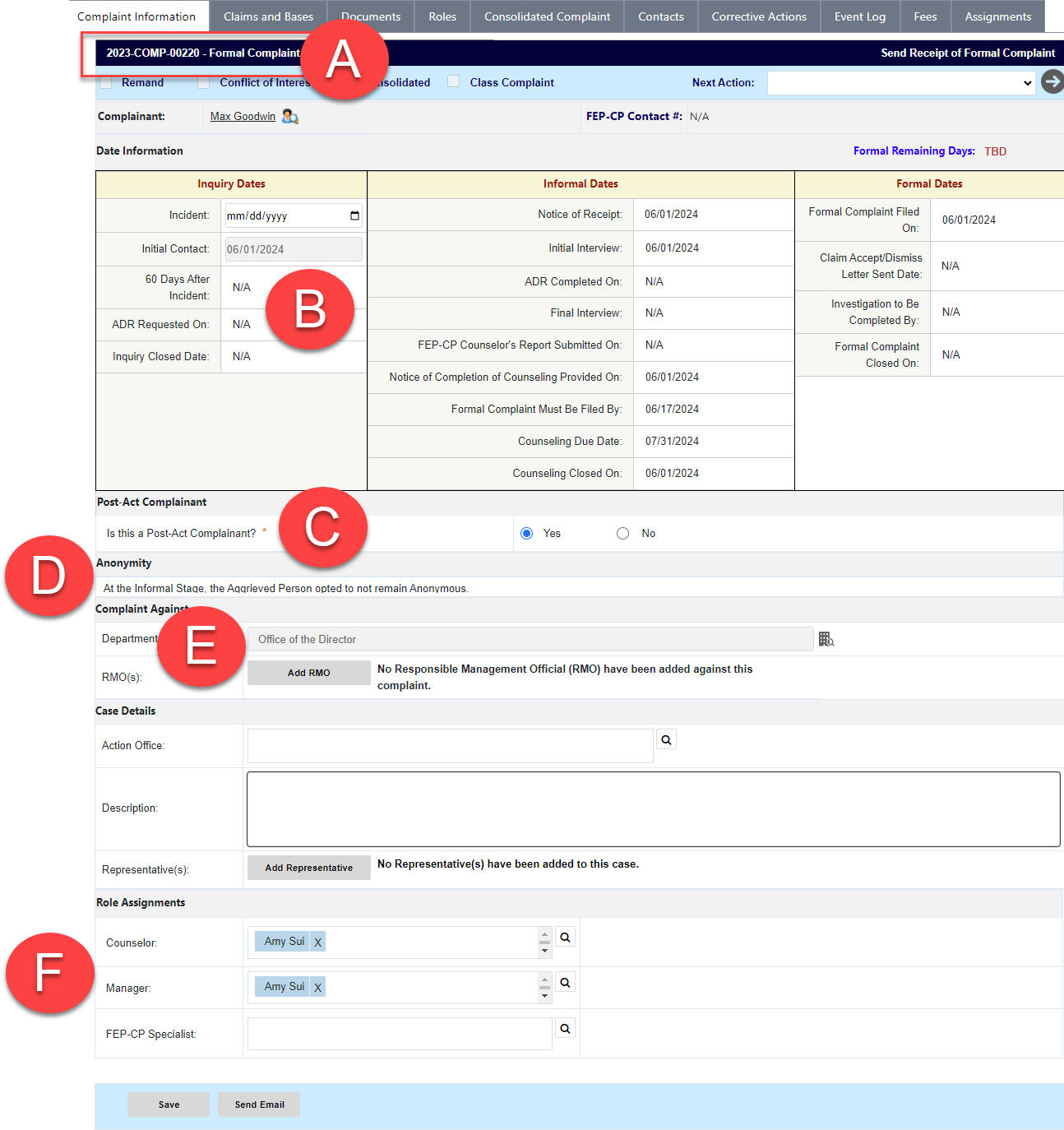Open complainant lookup icon next to Max Goodwin
The height and width of the screenshot is (1130, 1064).
pos(290,117)
